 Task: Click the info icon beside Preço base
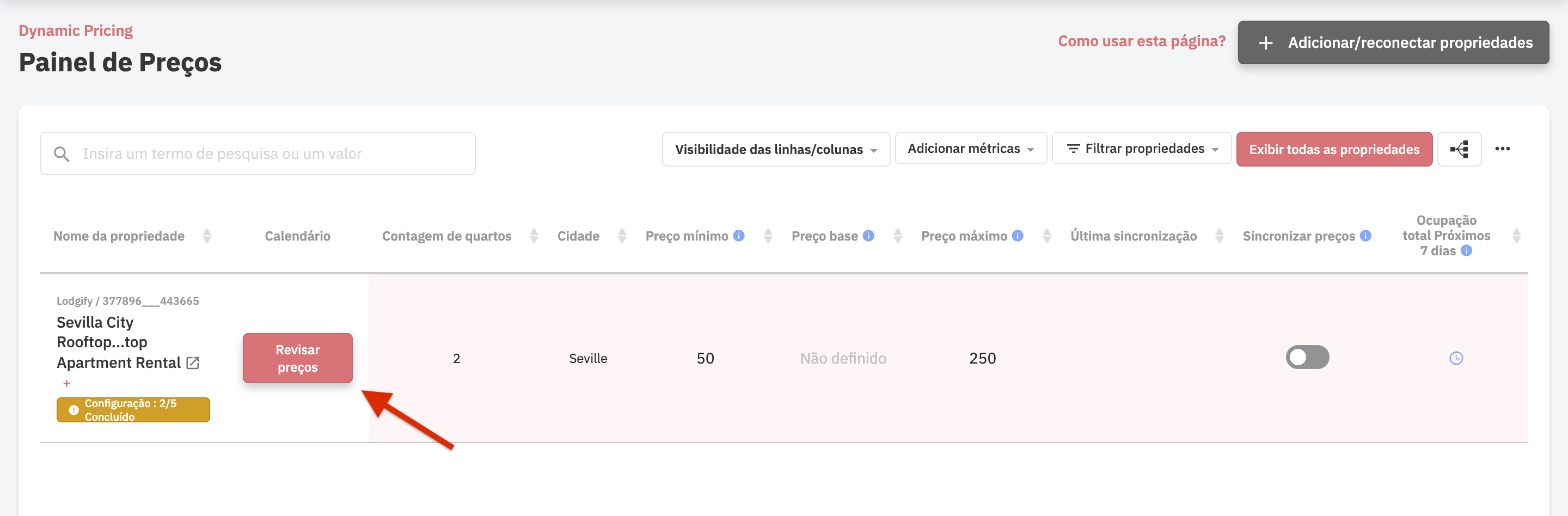point(868,236)
